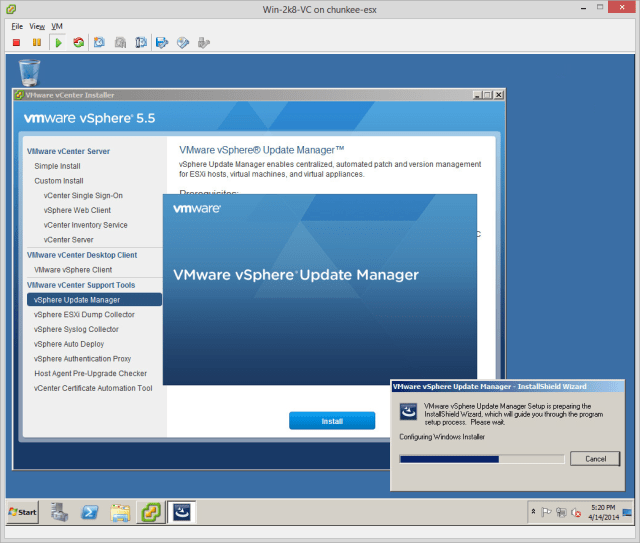Click the muted volume tray icon
Image resolution: width=640 pixels, height=543 pixels.
coord(576,512)
